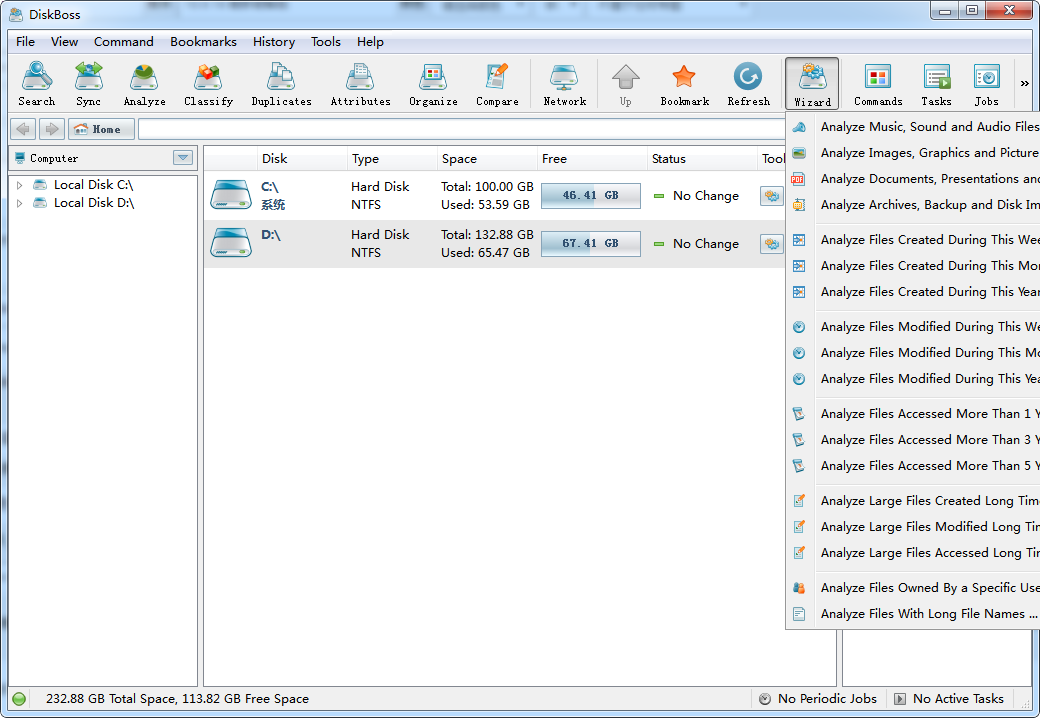Open the Computer panel dropdown arrow
This screenshot has width=1040, height=718.
click(x=183, y=158)
